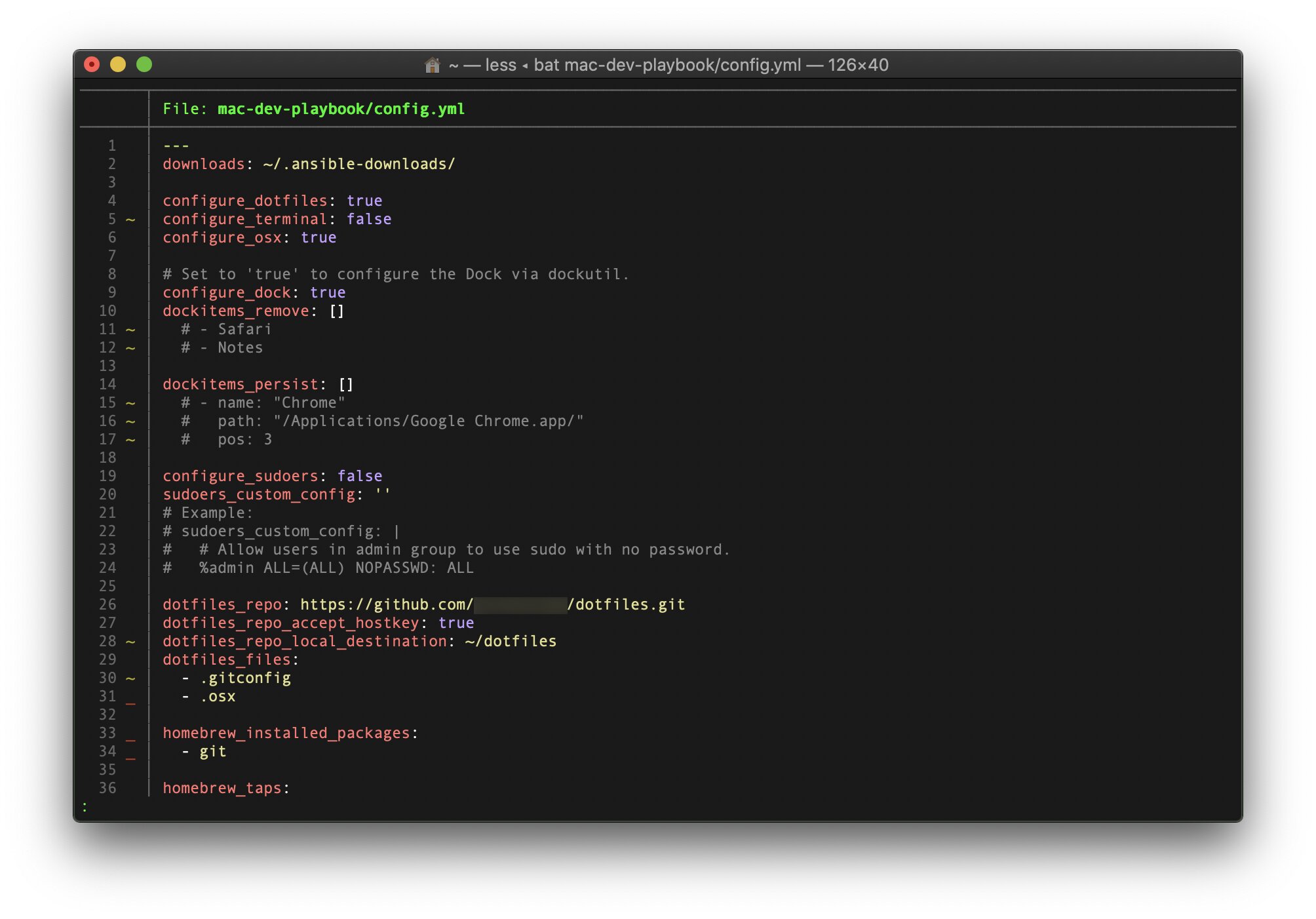
Task: Click the modified marker '~' on line 5
Action: point(130,220)
